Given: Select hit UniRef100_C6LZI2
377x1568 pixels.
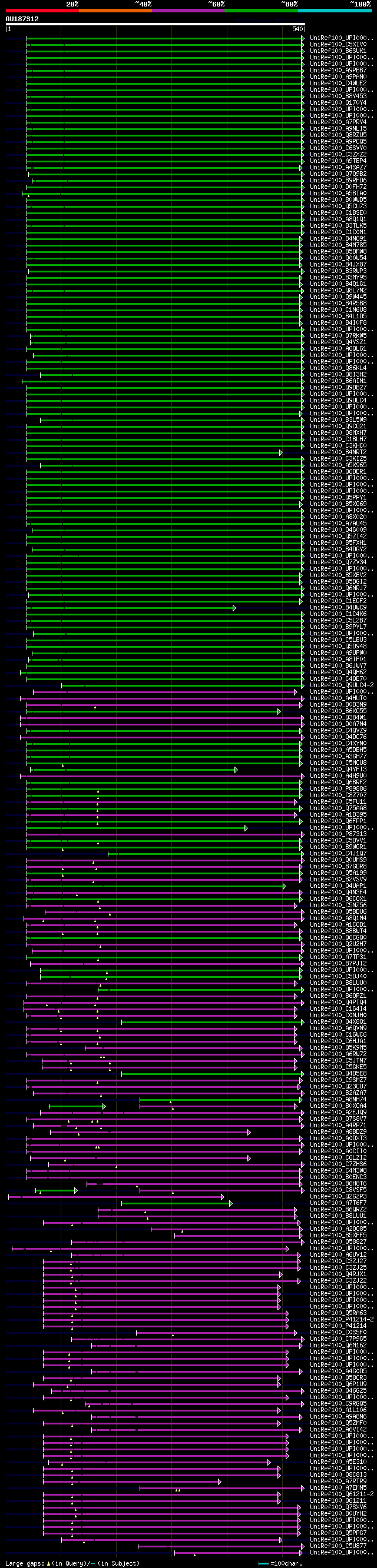Looking at the screenshot, I should [x=338, y=1158].
